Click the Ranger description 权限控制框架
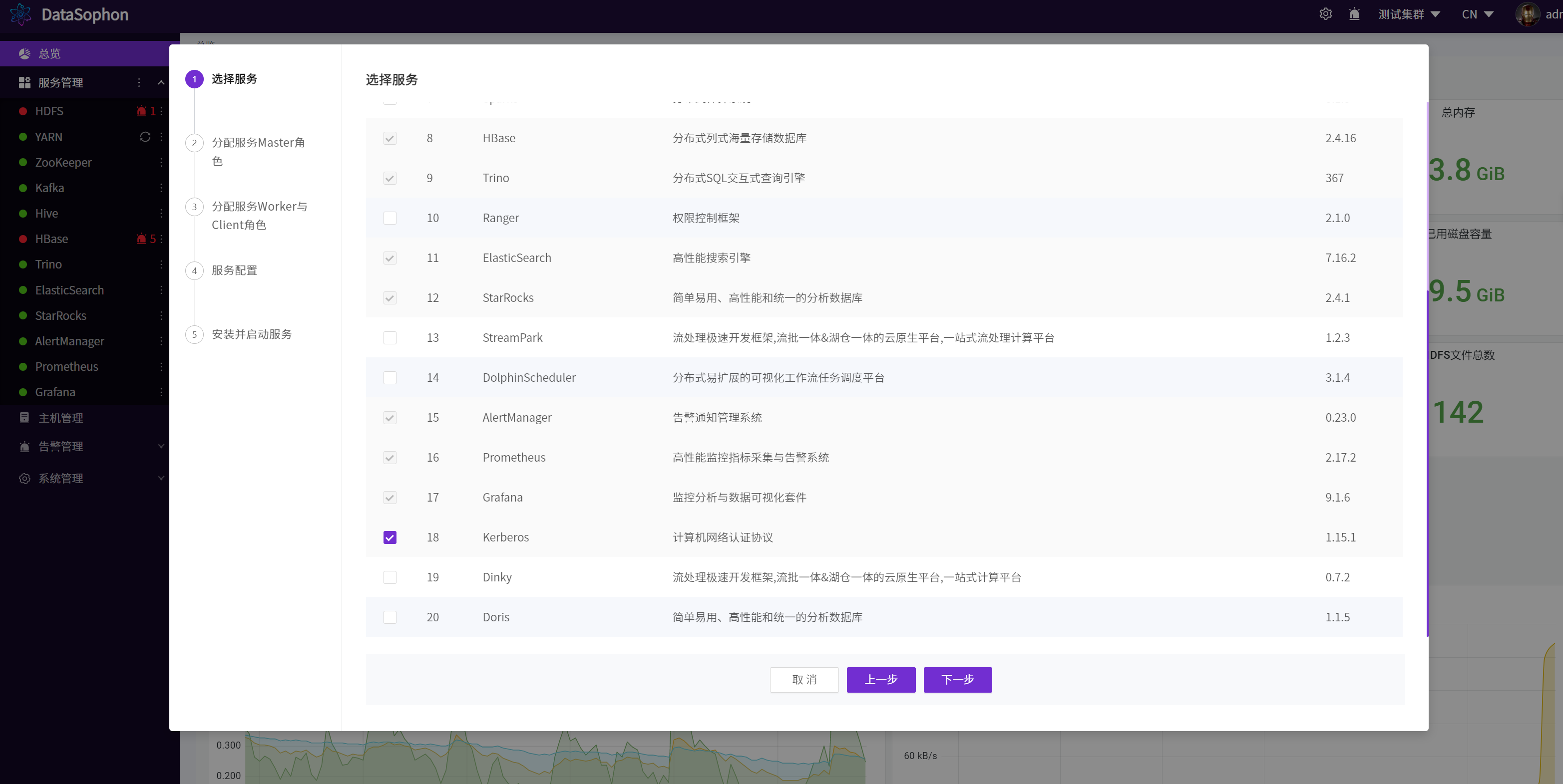1563x784 pixels. (706, 218)
